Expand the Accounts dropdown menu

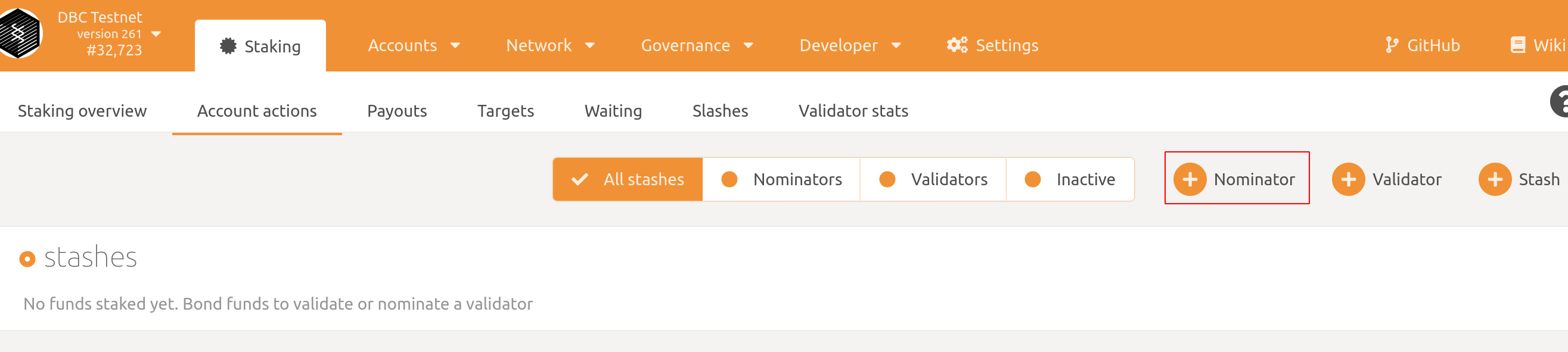(x=415, y=46)
